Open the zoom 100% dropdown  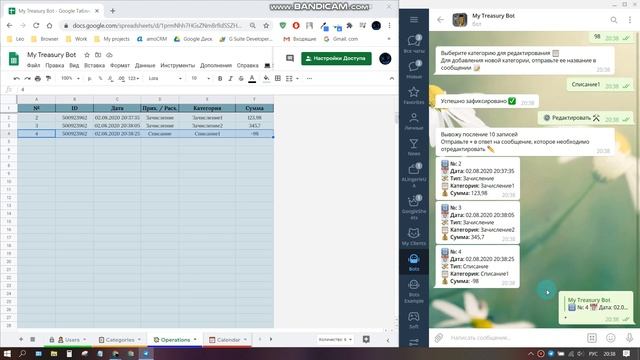[x=70, y=78]
